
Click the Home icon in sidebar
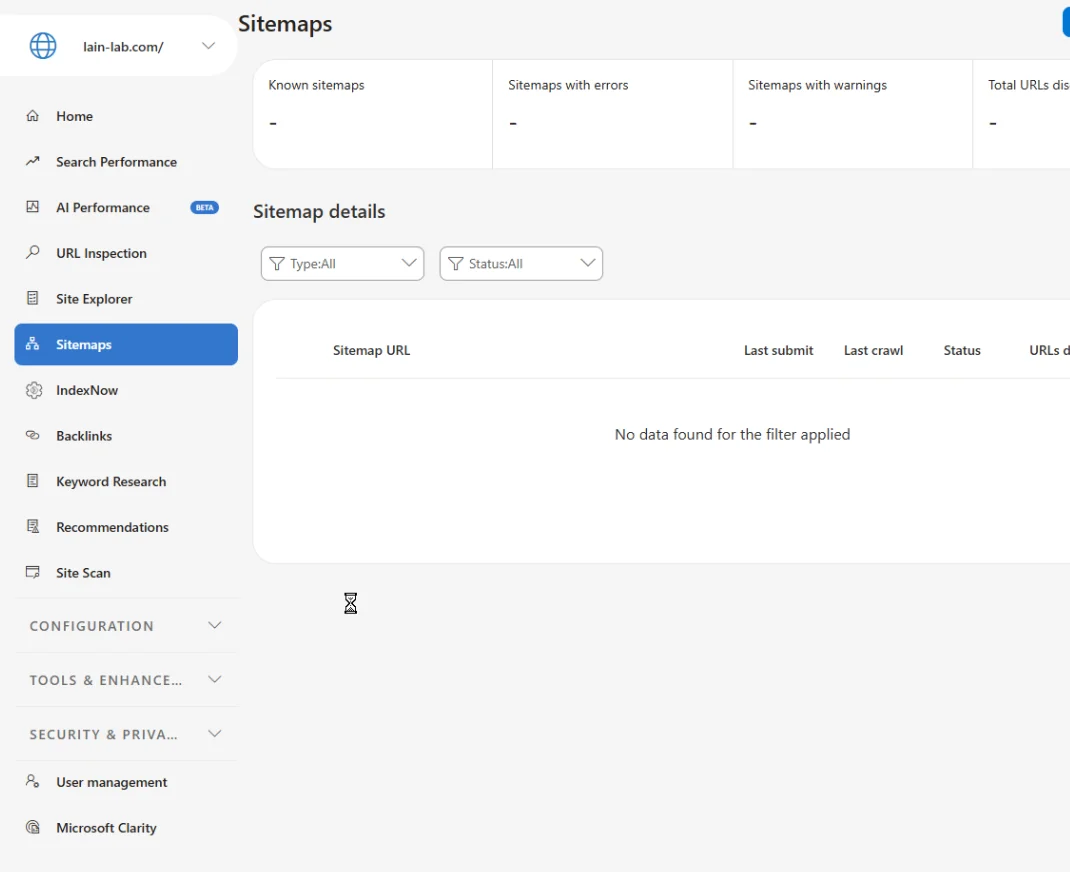(33, 116)
